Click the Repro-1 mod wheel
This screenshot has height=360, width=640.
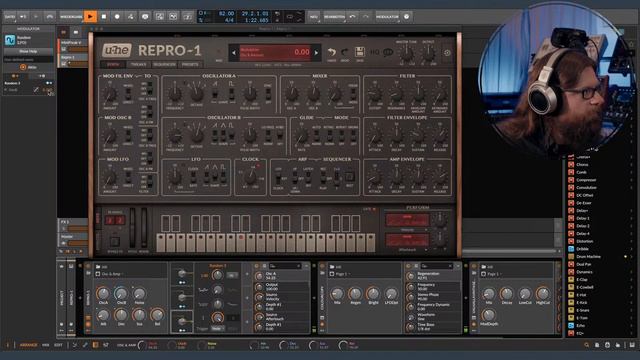(x=144, y=228)
